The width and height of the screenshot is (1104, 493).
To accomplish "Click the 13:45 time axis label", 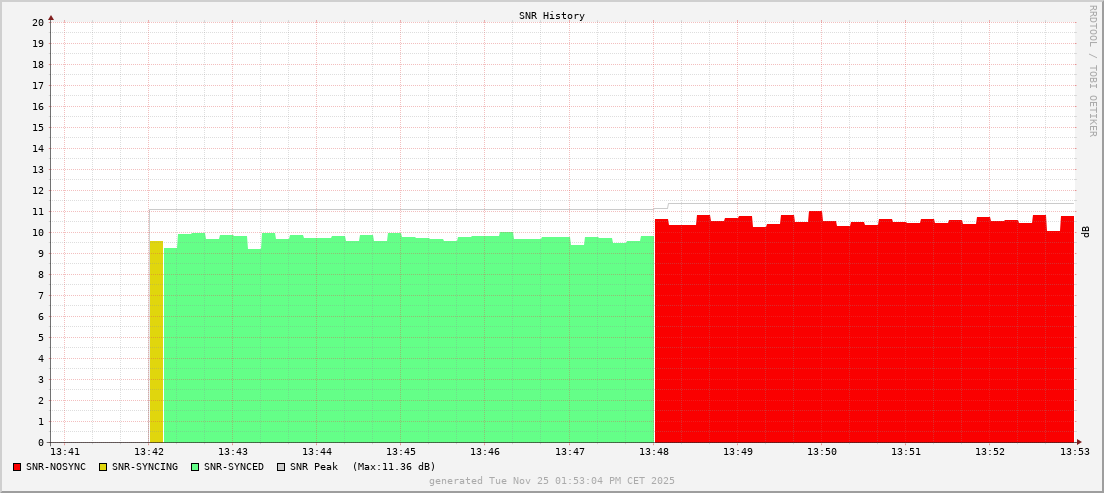I will pyautogui.click(x=401, y=453).
